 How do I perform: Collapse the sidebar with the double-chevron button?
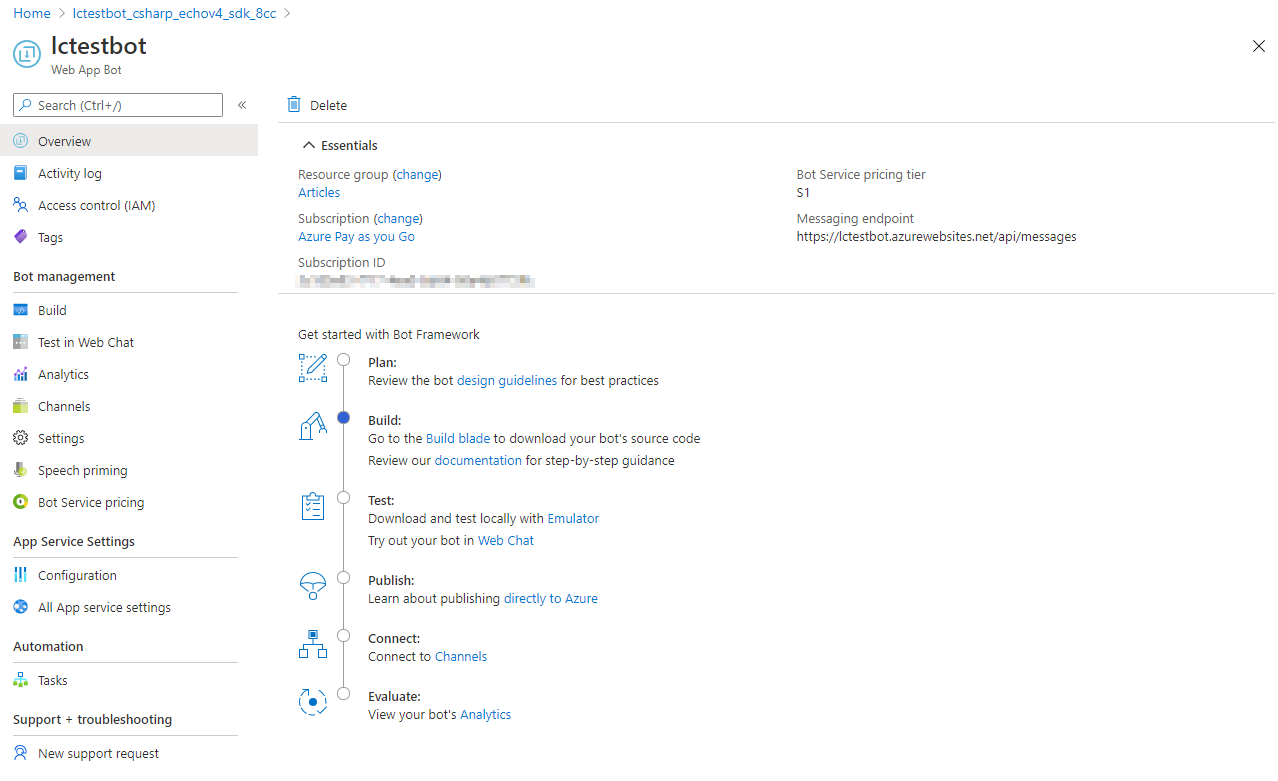(241, 104)
